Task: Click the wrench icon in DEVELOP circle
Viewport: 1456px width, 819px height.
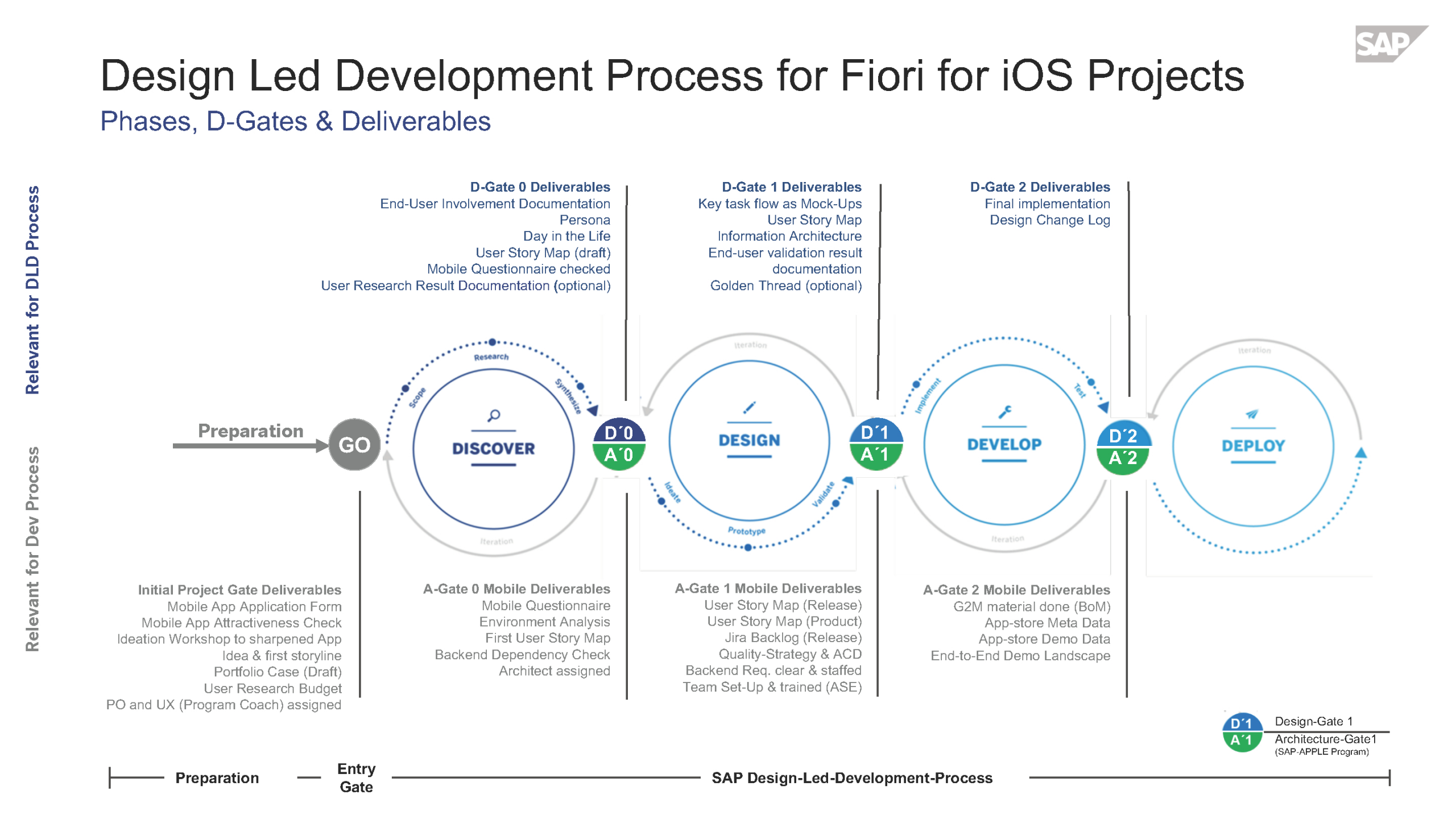Action: pos(1005,412)
